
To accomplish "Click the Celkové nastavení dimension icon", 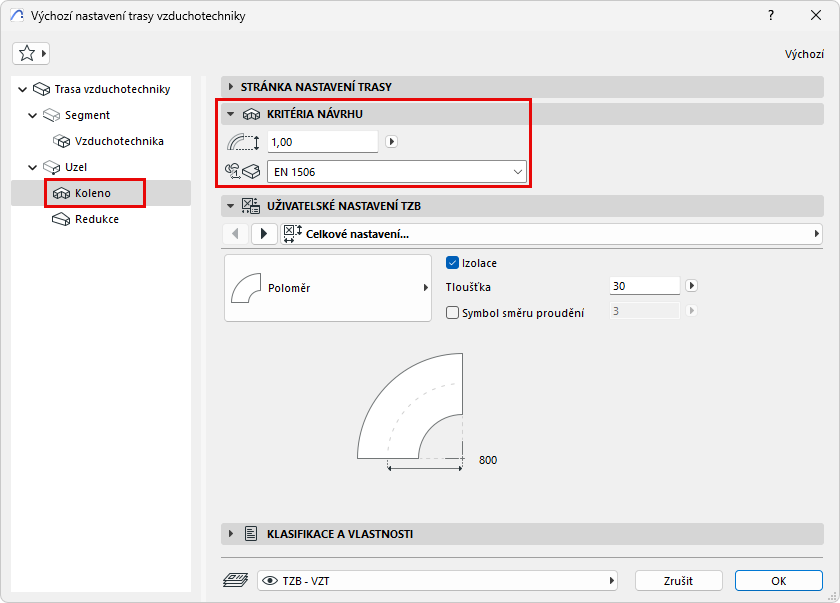I will (x=292, y=234).
